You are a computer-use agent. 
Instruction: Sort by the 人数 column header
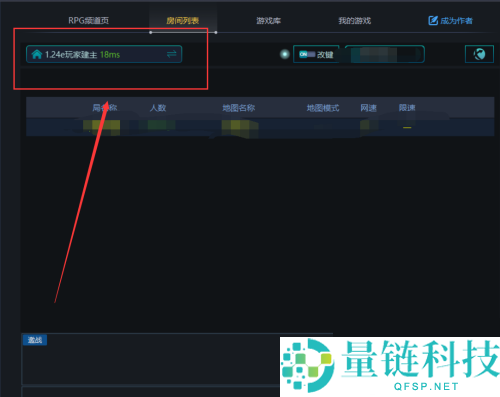pos(158,108)
